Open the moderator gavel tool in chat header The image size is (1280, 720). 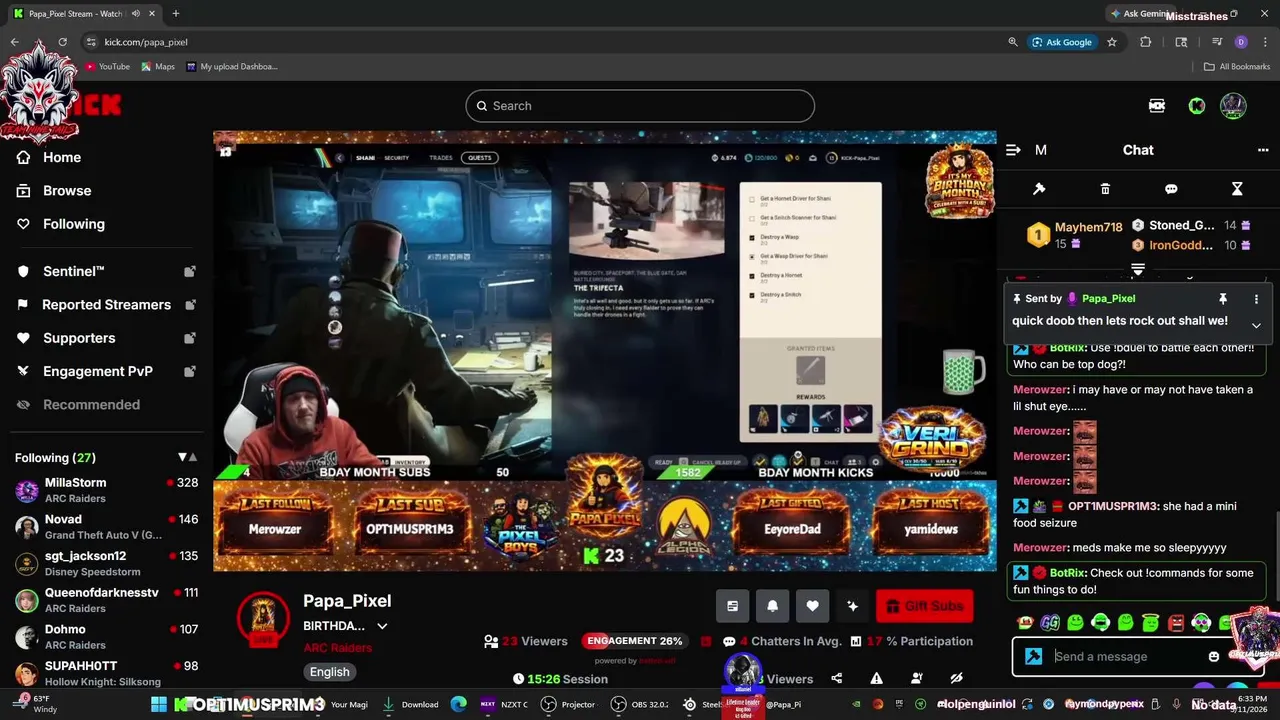point(1039,189)
